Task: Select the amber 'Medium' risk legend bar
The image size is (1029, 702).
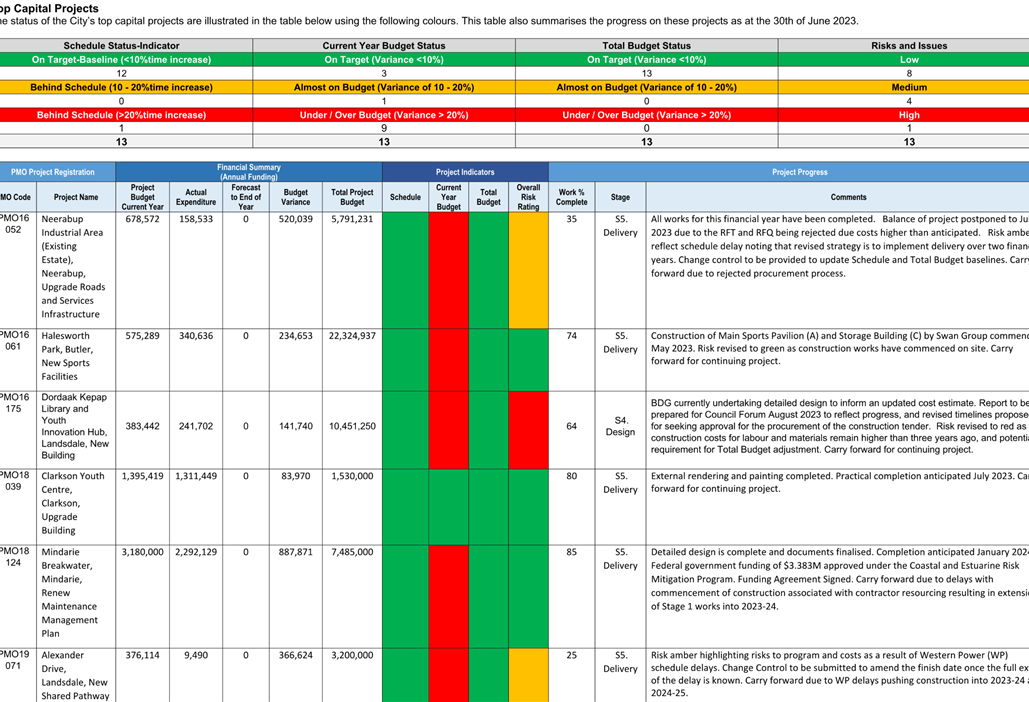Action: pos(909,87)
